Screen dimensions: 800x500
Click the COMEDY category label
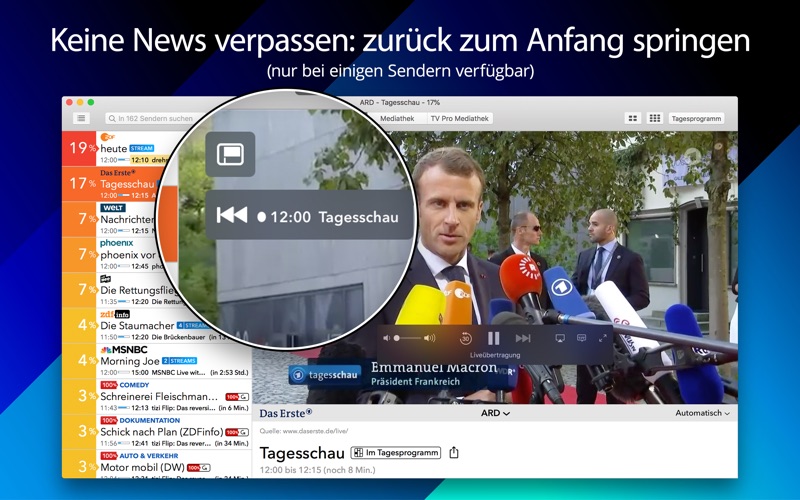click(134, 385)
